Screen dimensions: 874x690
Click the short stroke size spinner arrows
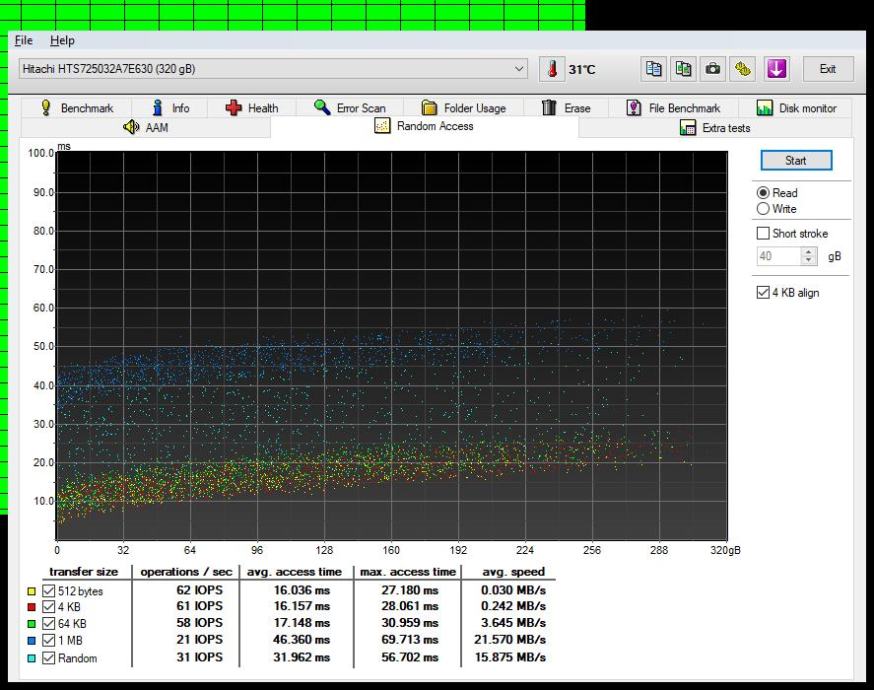809,257
